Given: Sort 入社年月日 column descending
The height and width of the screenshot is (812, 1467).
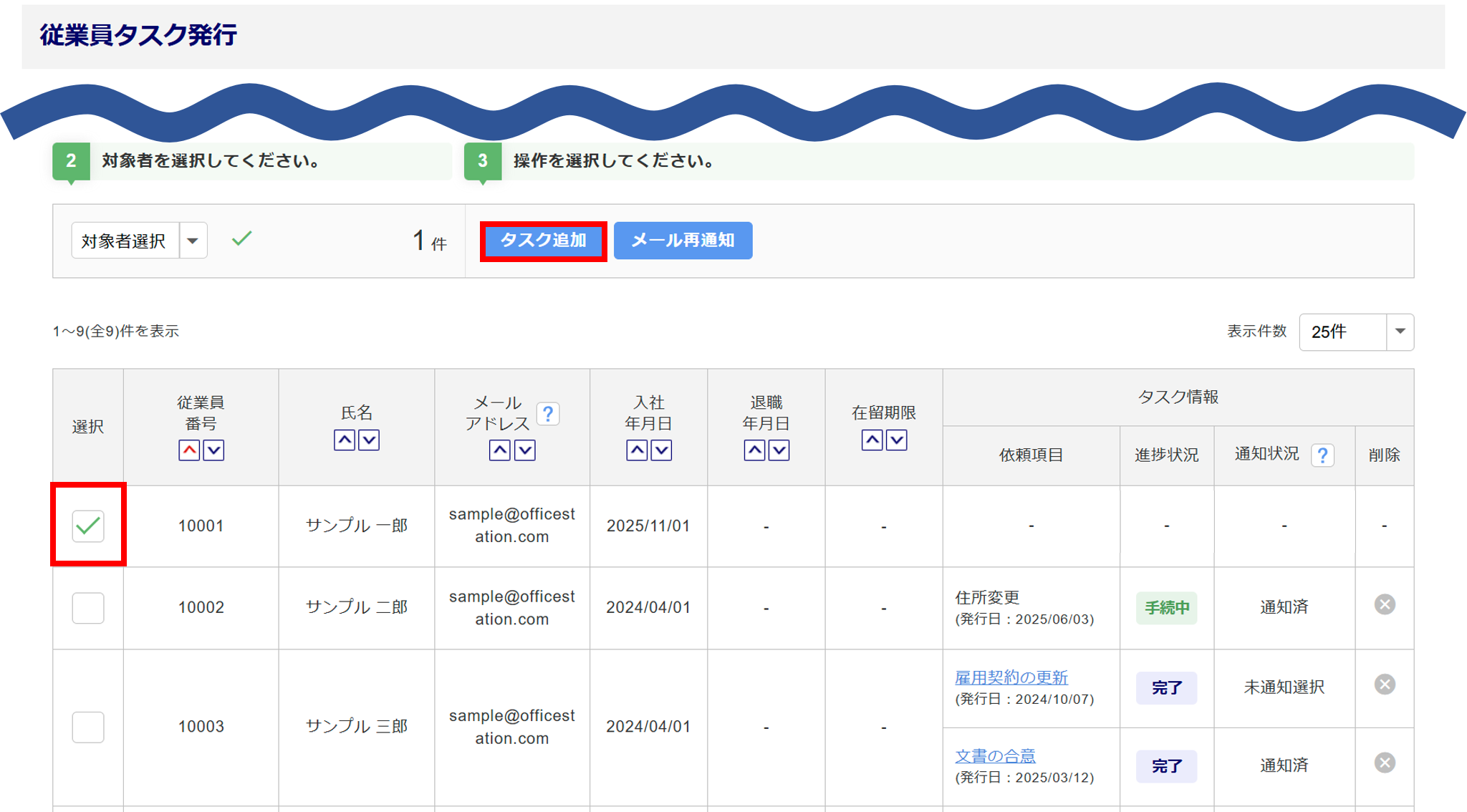Looking at the screenshot, I should tap(661, 450).
